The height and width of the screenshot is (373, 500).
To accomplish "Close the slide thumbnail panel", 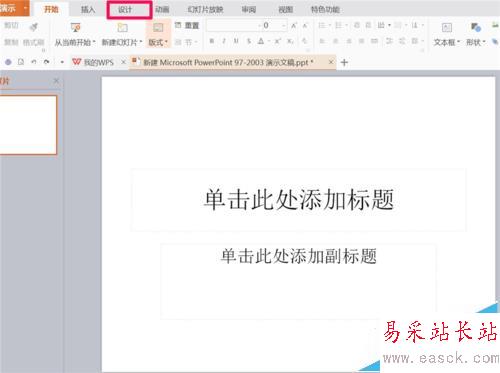I will click(x=56, y=81).
